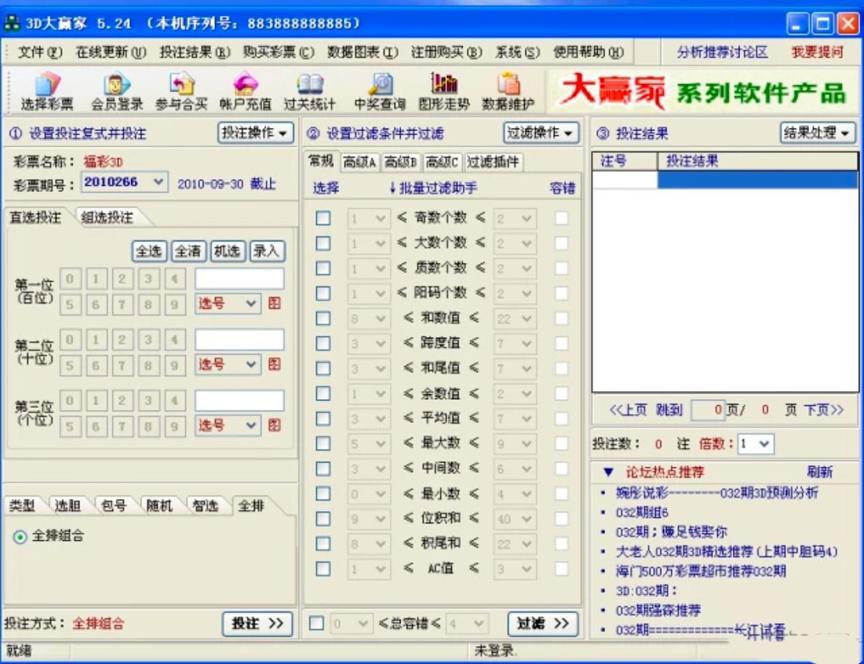Select digit 9 in the 第三位 (个位) row
Image resolution: width=864 pixels, height=664 pixels.
pos(175,426)
